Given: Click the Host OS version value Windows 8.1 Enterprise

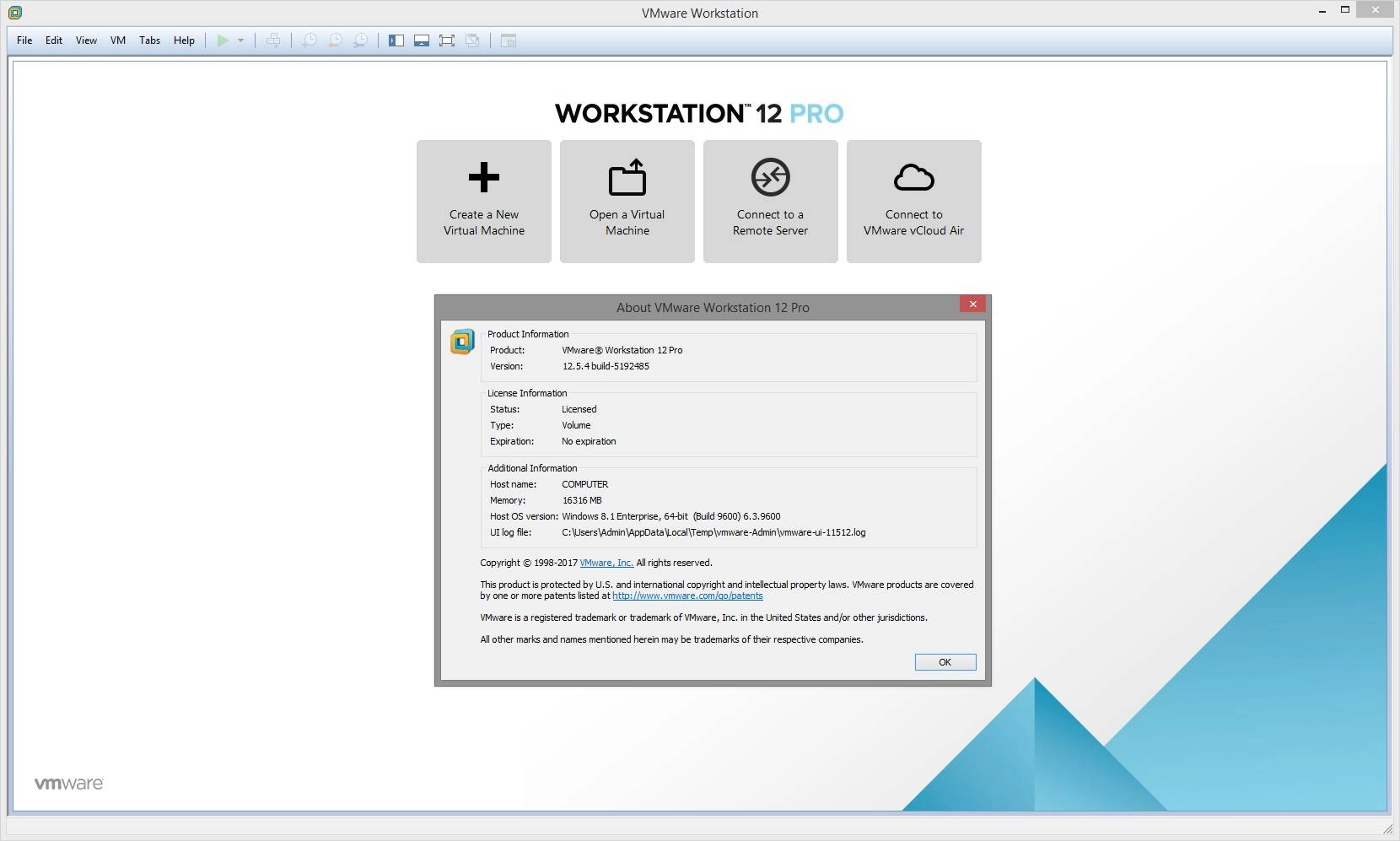Looking at the screenshot, I should click(x=670, y=516).
